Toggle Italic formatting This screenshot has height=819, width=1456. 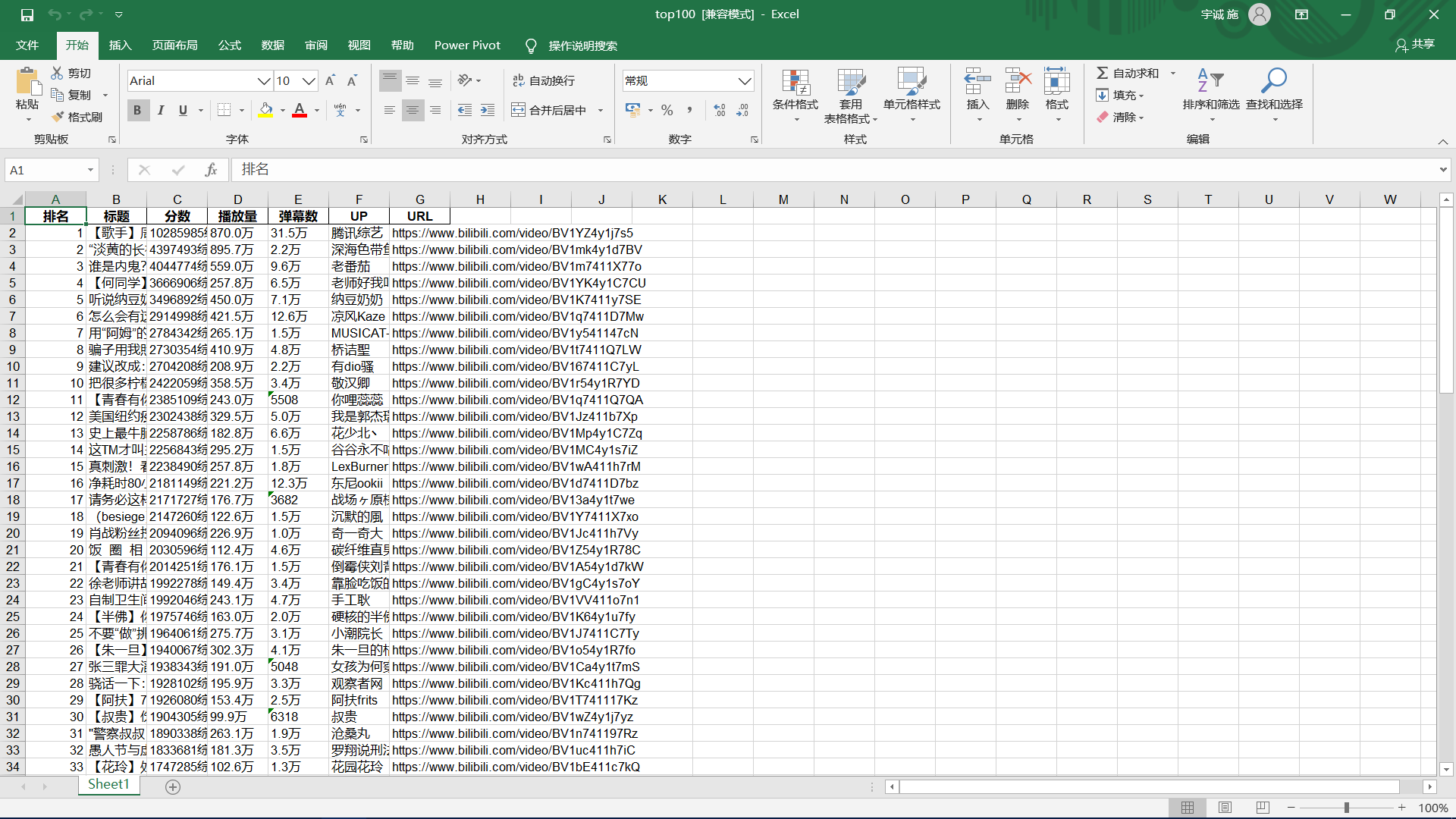click(x=161, y=110)
